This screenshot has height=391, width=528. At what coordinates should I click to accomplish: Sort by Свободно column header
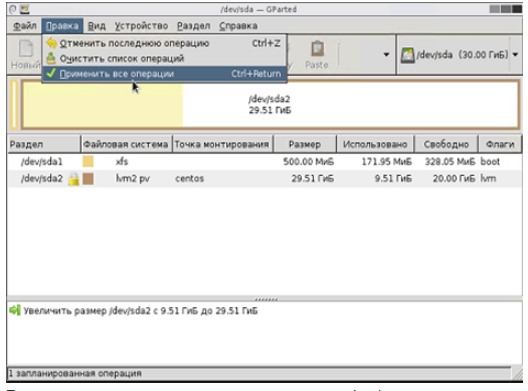point(446,144)
